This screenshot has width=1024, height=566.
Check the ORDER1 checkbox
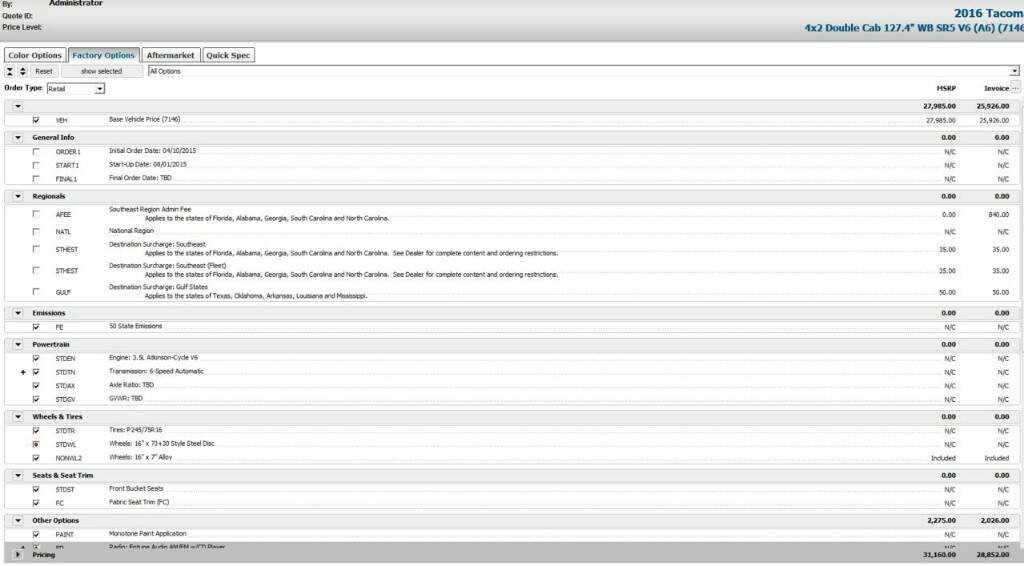(36, 151)
